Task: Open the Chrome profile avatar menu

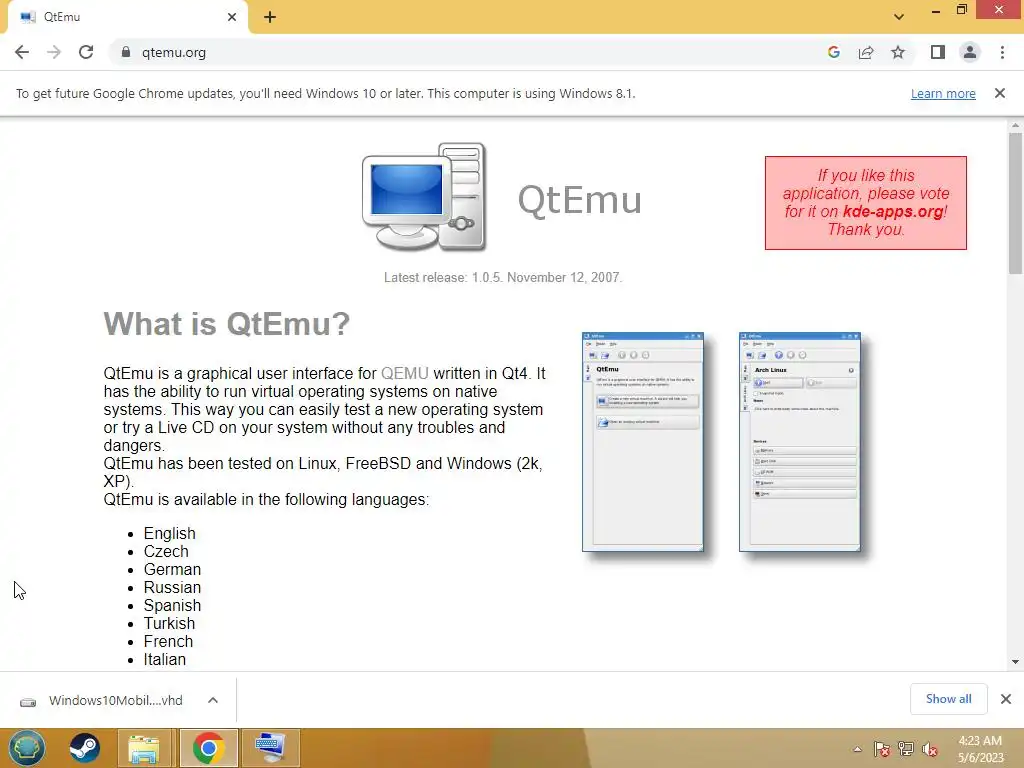Action: click(x=970, y=52)
